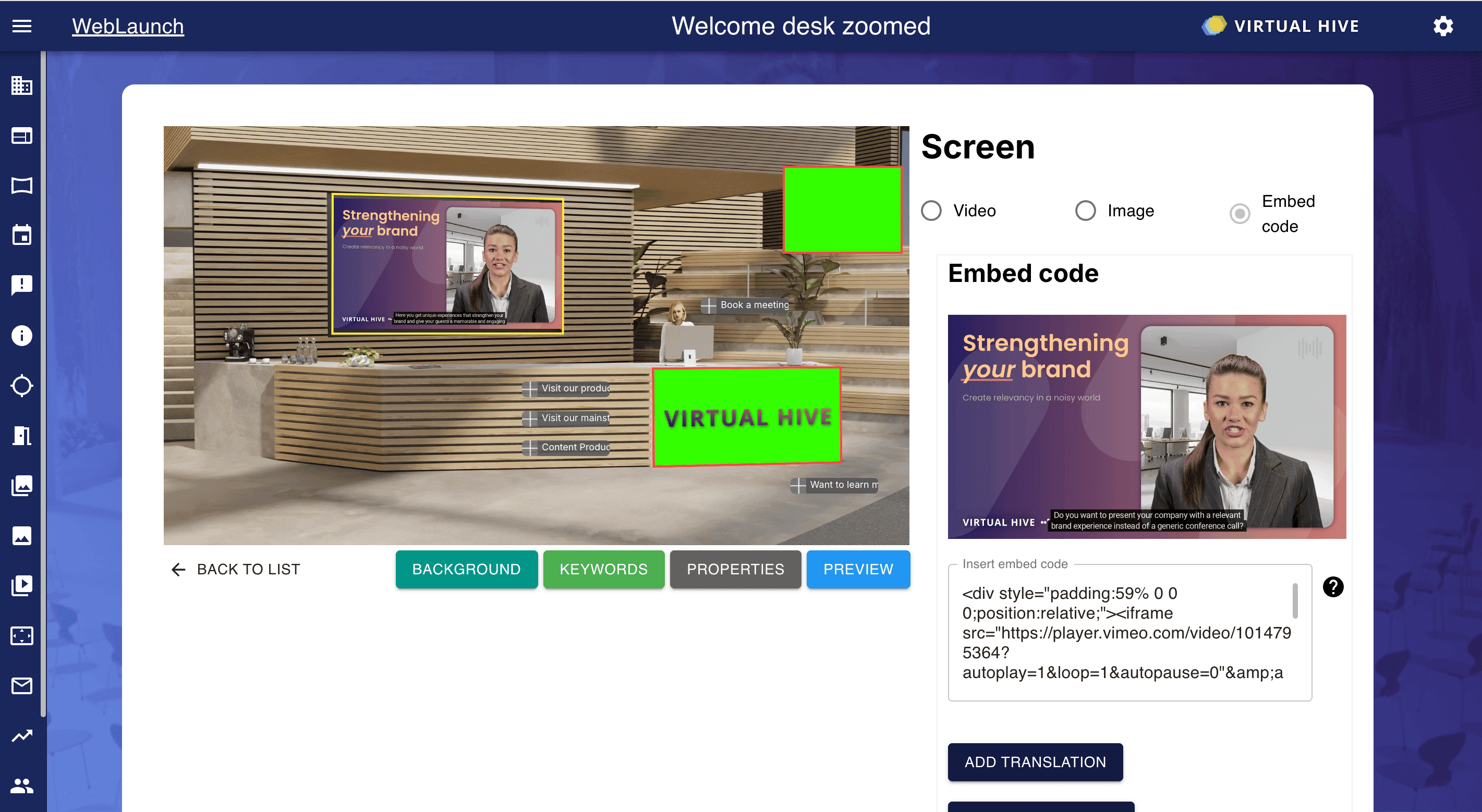Open the panorama scene sidebar icon

pyautogui.click(x=22, y=185)
